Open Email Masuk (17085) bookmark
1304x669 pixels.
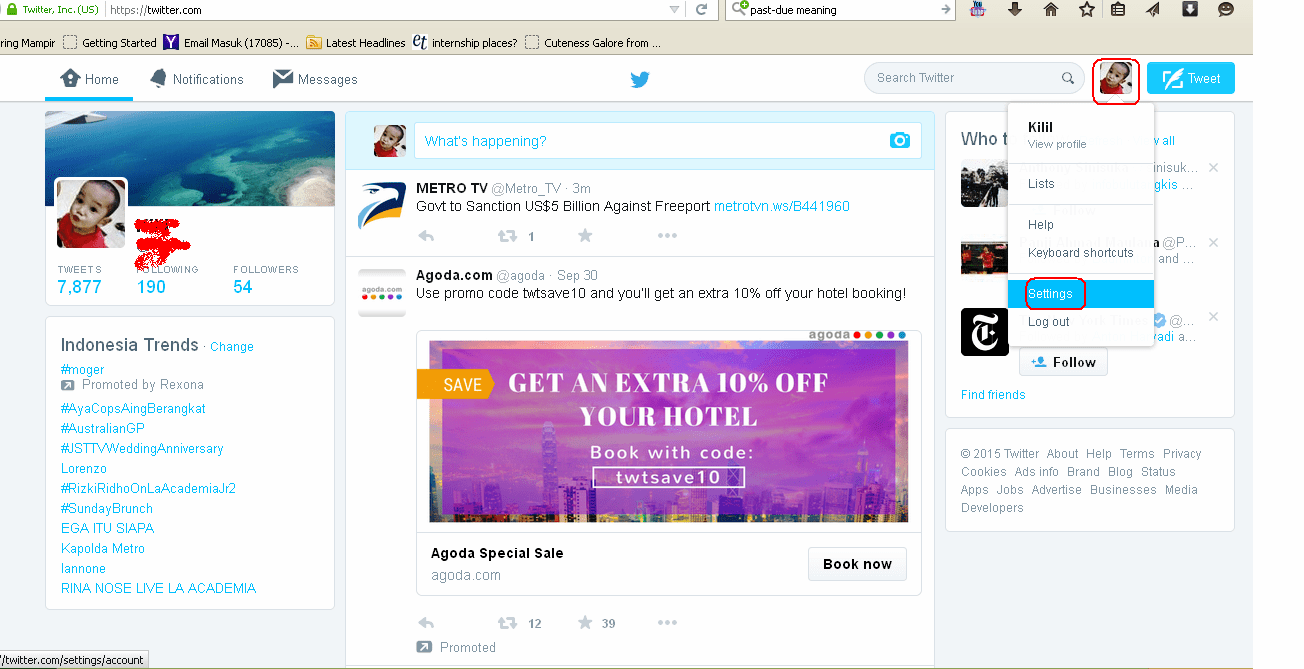pos(231,43)
